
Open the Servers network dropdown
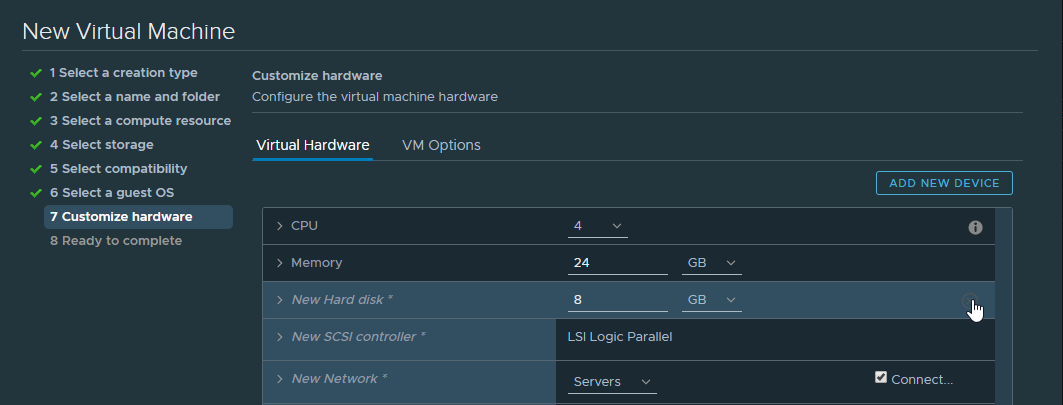(x=611, y=382)
